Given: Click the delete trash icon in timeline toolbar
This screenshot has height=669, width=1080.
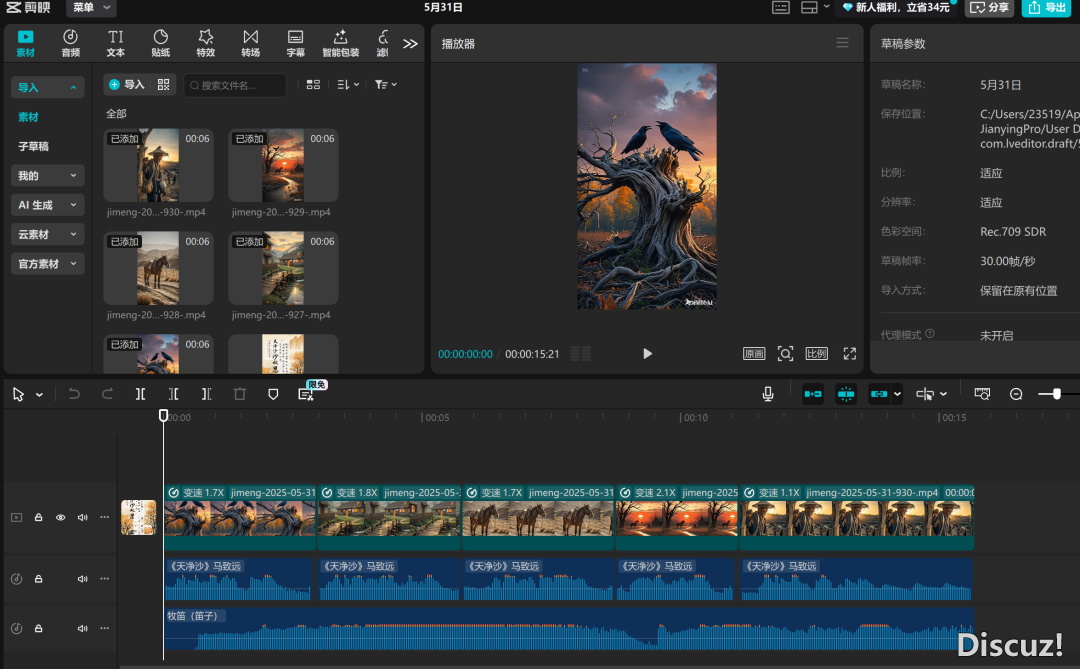Looking at the screenshot, I should point(240,394).
